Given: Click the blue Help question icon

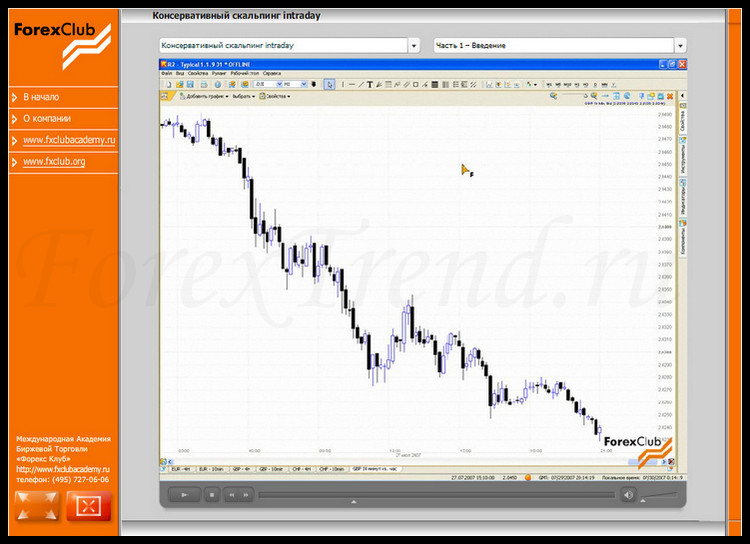Looking at the screenshot, I should [218, 84].
